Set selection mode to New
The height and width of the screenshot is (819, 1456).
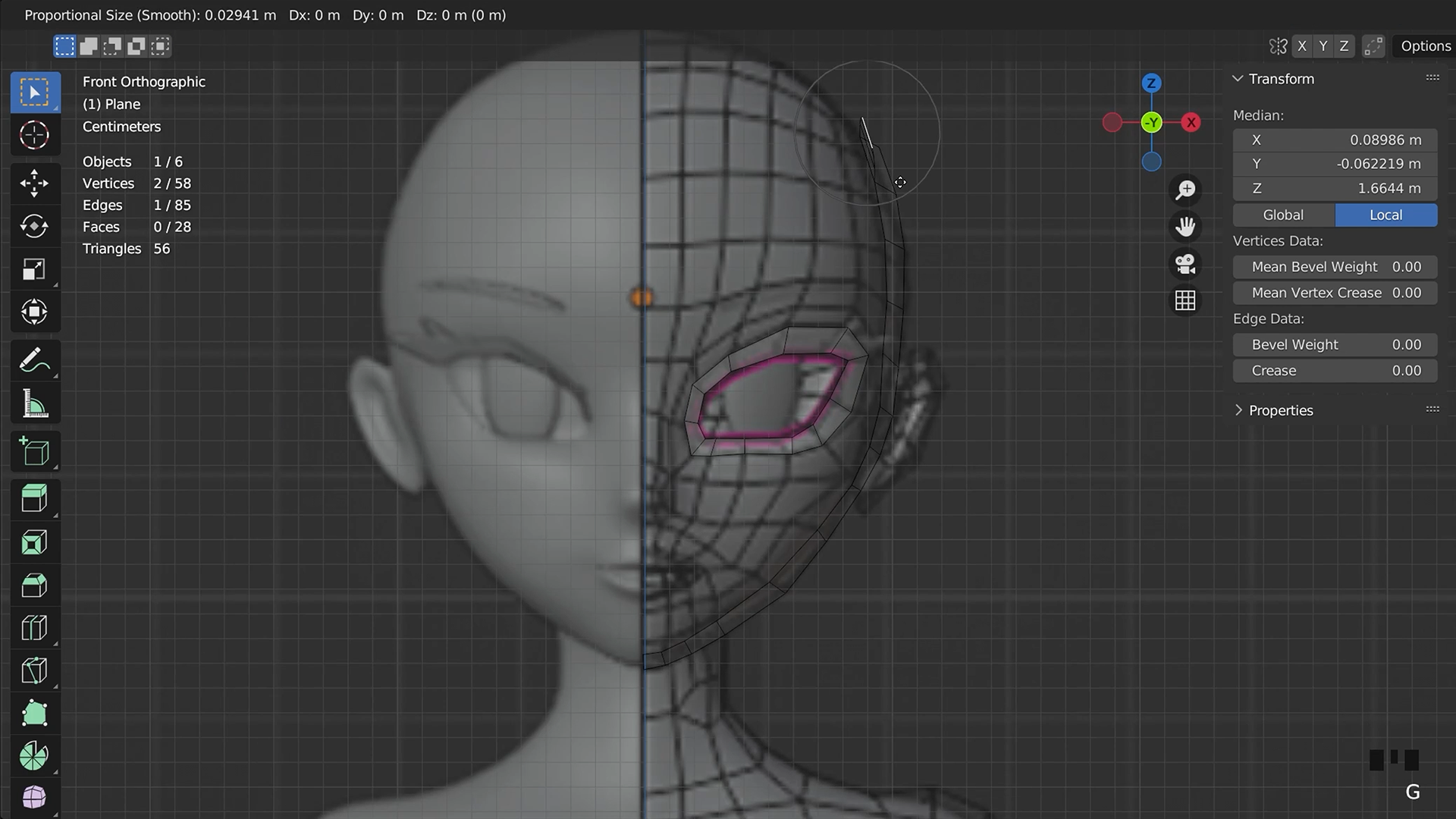click(64, 46)
